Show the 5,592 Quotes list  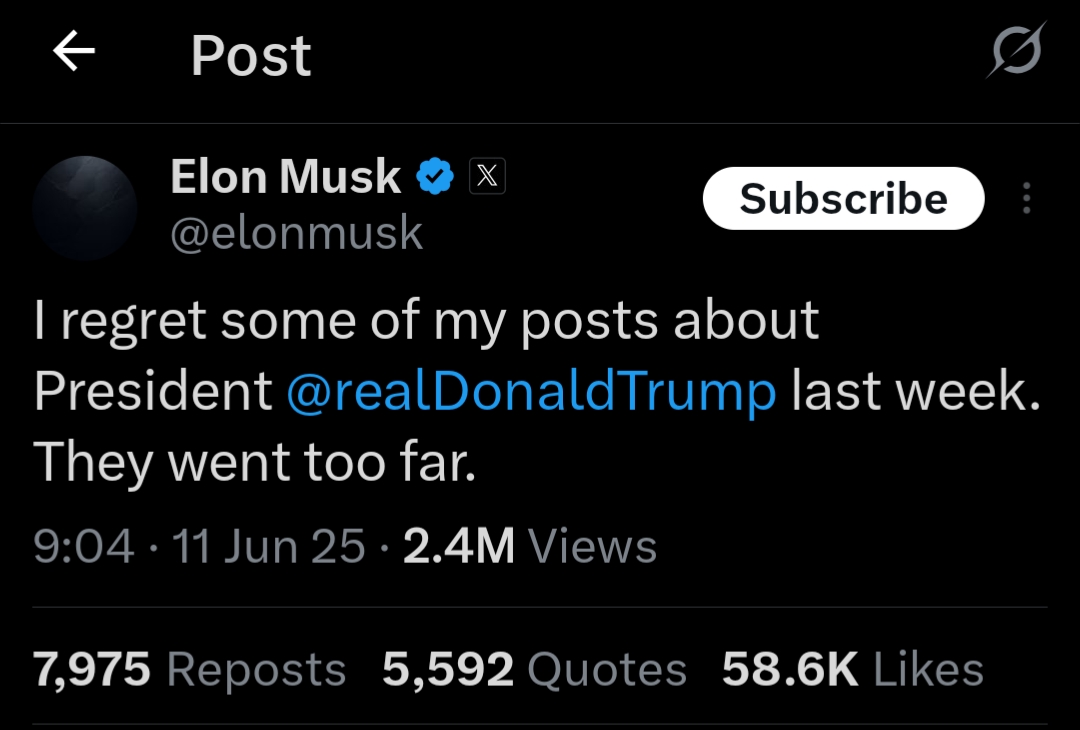[x=535, y=670]
